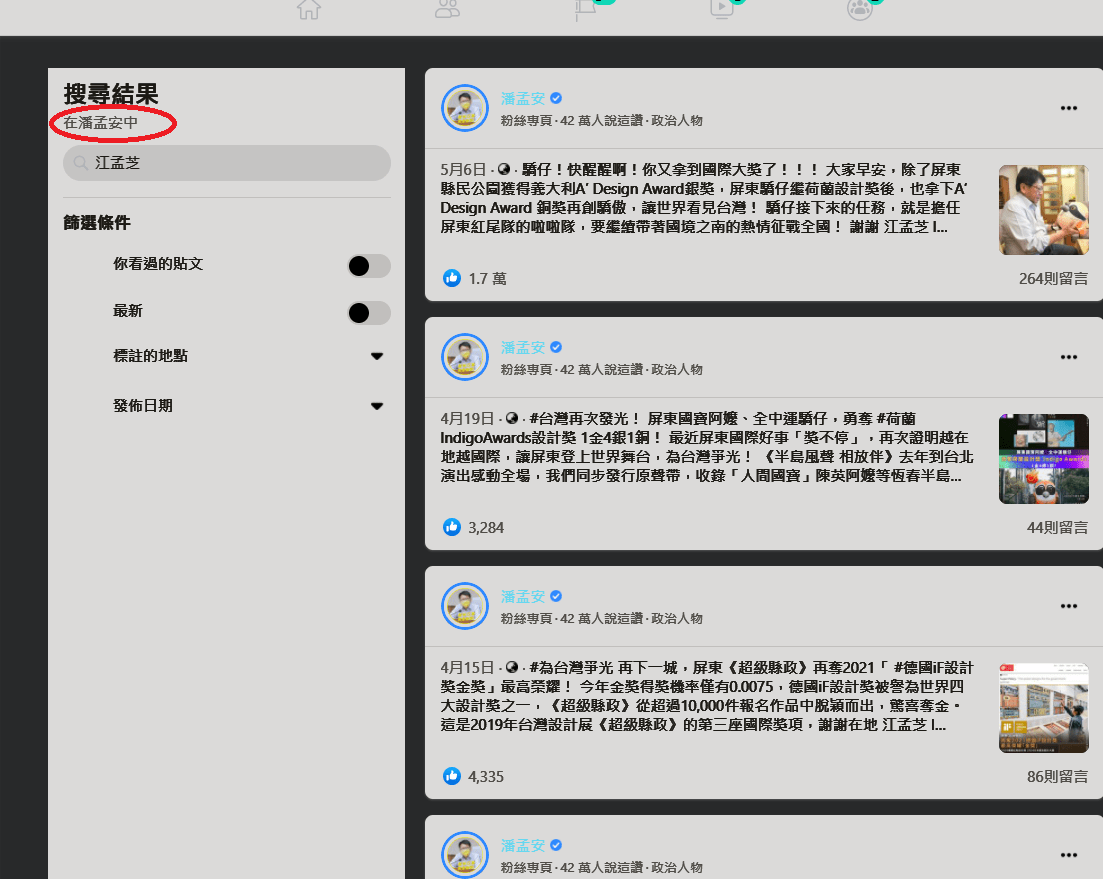
Task: Open 潘孟安 page name on 4月19日 post
Action: coord(523,347)
